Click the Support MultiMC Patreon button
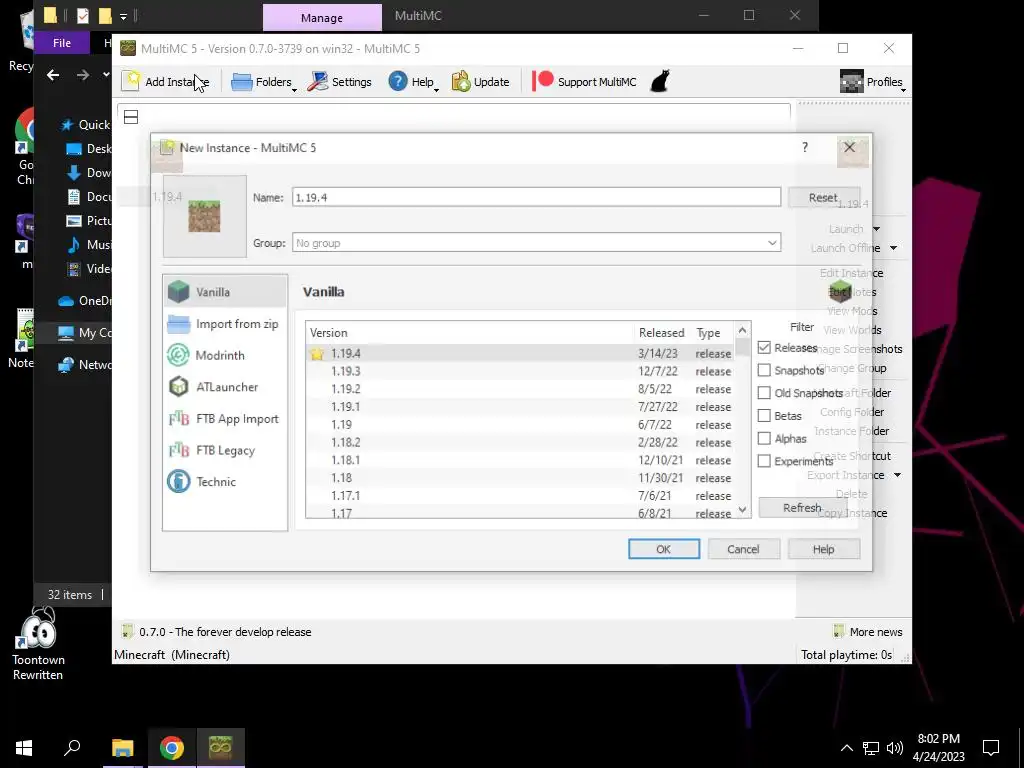This screenshot has width=1024, height=768. click(x=584, y=82)
